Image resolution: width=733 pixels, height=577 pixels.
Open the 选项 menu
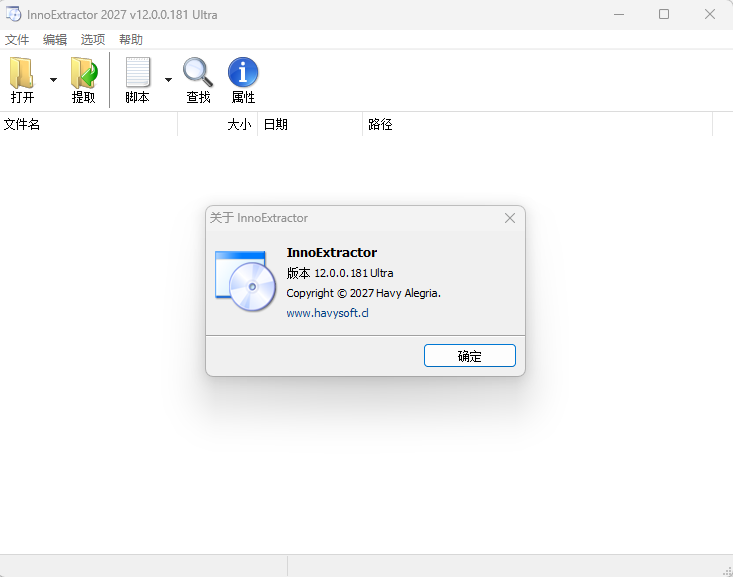93,40
